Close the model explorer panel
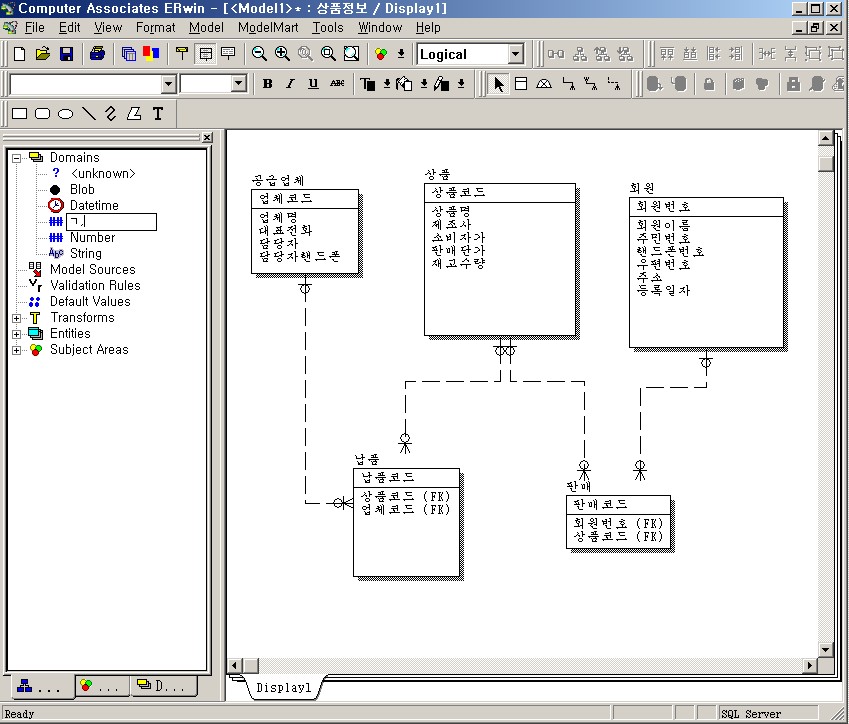The image size is (849, 724). coord(207,138)
